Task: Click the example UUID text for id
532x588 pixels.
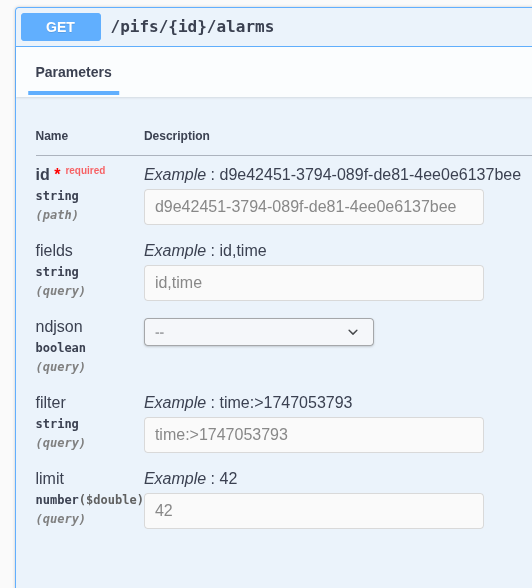Action: coord(370,175)
